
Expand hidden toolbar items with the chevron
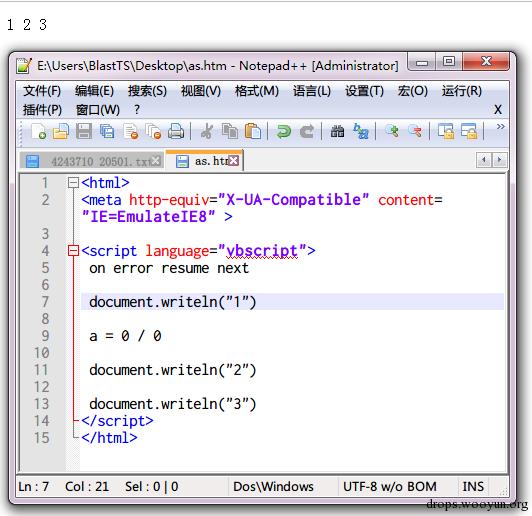point(500,127)
